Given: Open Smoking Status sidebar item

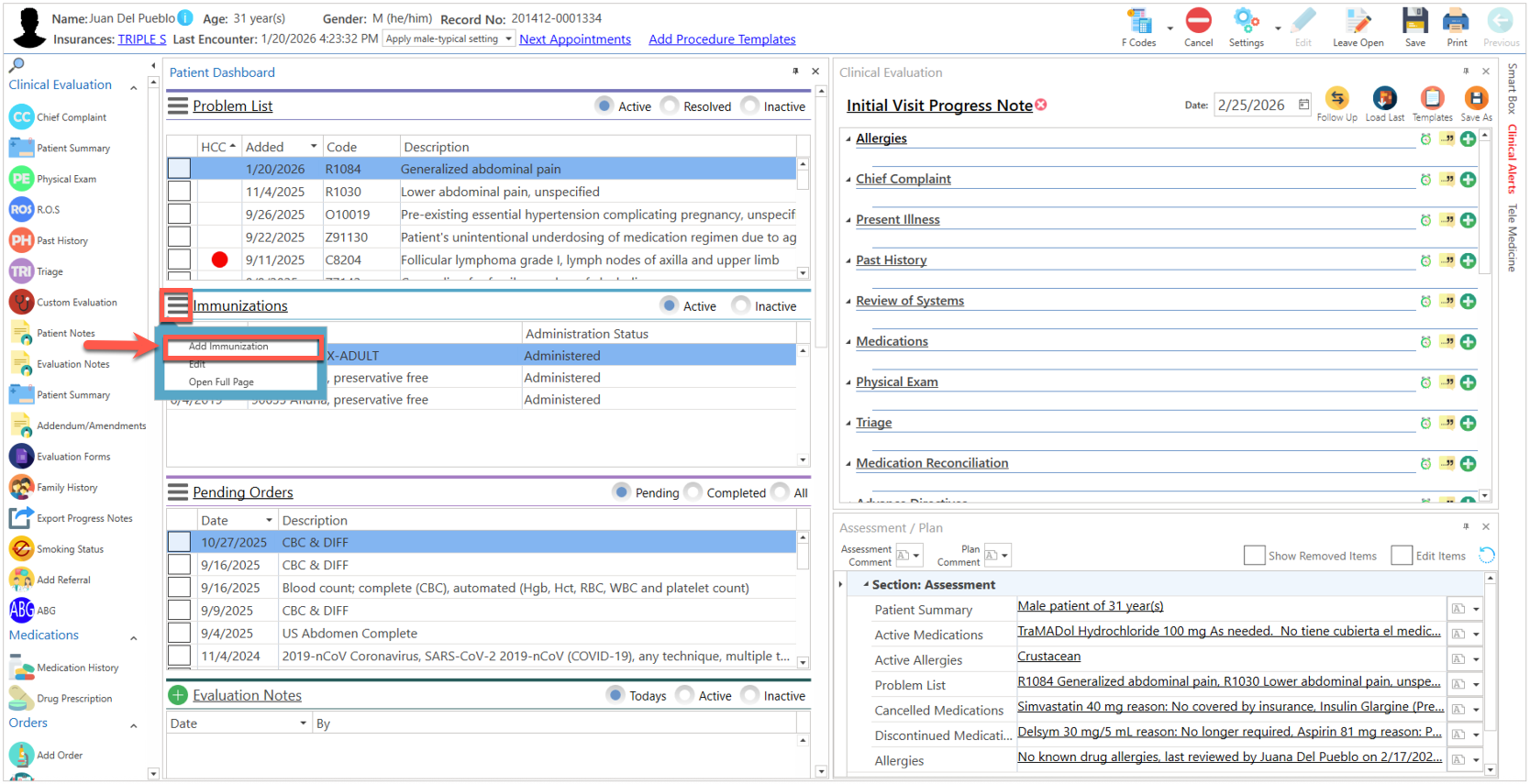Looking at the screenshot, I should (x=56, y=549).
